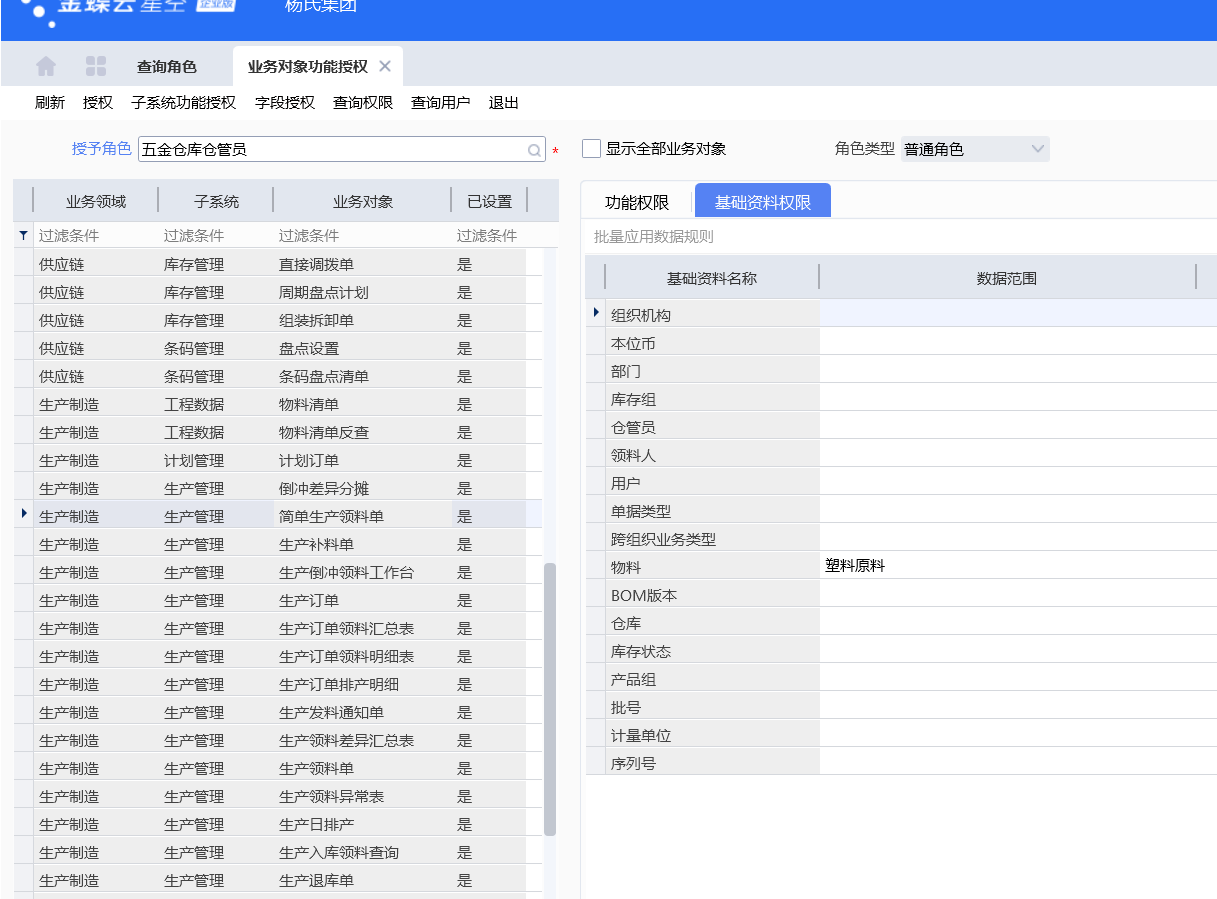1217x899 pixels.
Task: Click the 库存状态 base data row
Action: pyautogui.click(x=901, y=651)
